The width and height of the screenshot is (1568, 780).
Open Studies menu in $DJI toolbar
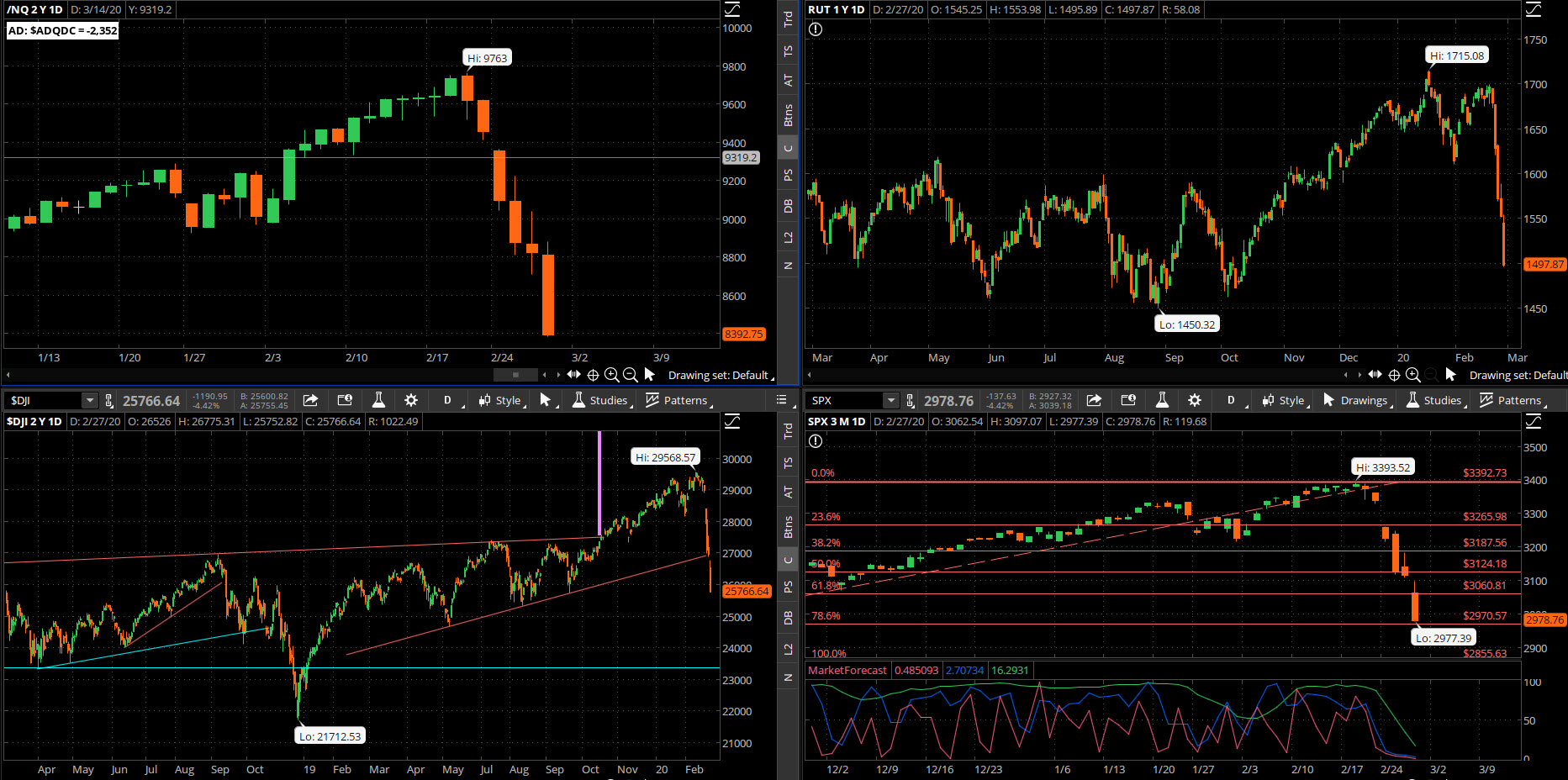tap(602, 400)
